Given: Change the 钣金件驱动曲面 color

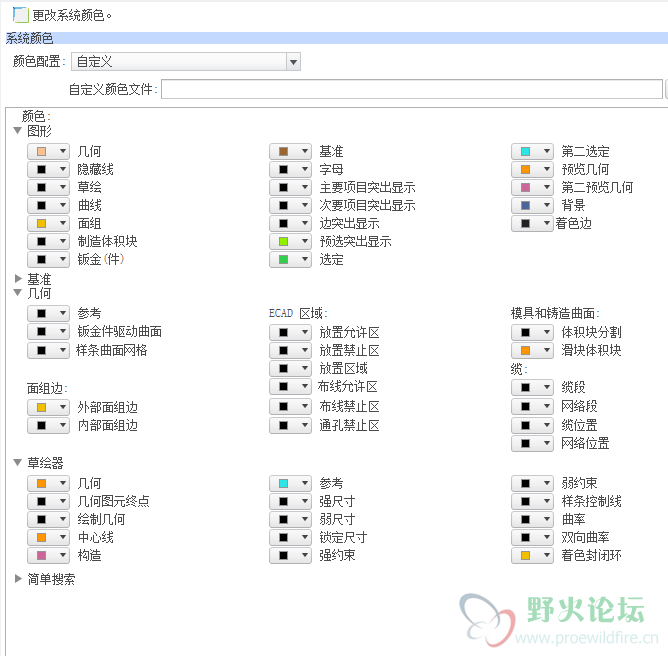Looking at the screenshot, I should point(49,331).
